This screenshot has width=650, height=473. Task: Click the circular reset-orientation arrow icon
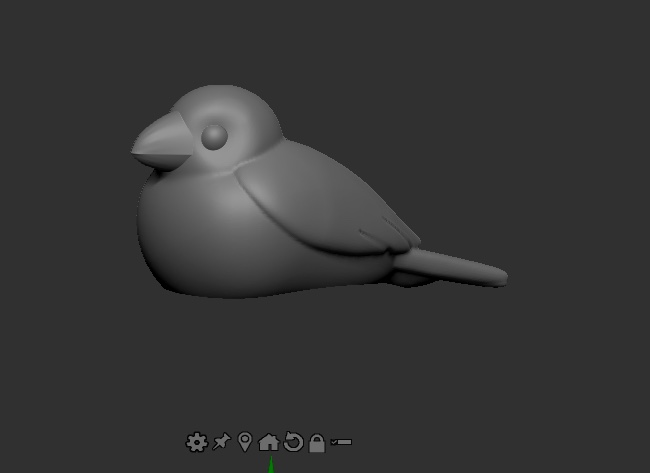click(293, 442)
